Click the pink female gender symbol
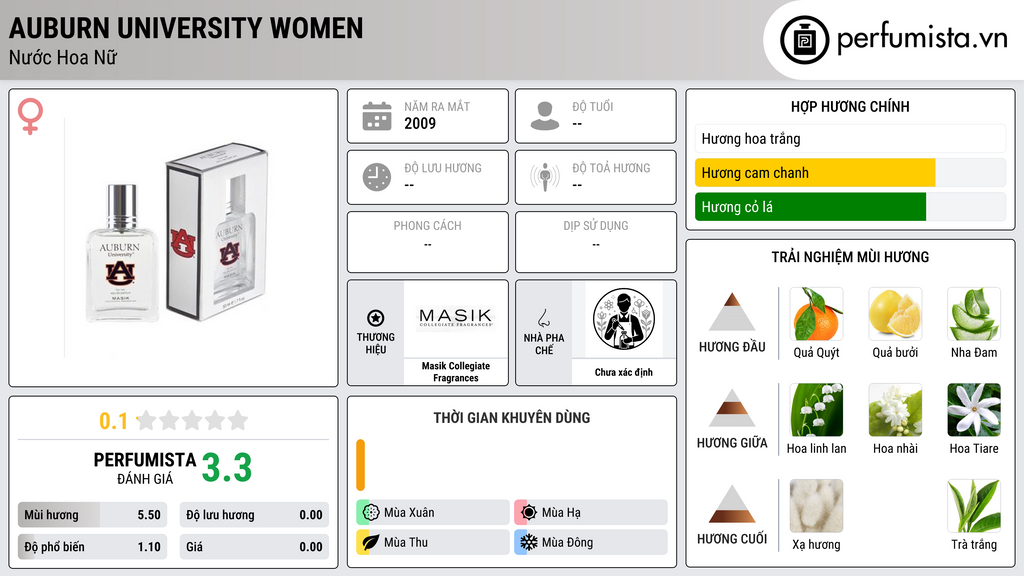1024x576 pixels. pyautogui.click(x=30, y=116)
